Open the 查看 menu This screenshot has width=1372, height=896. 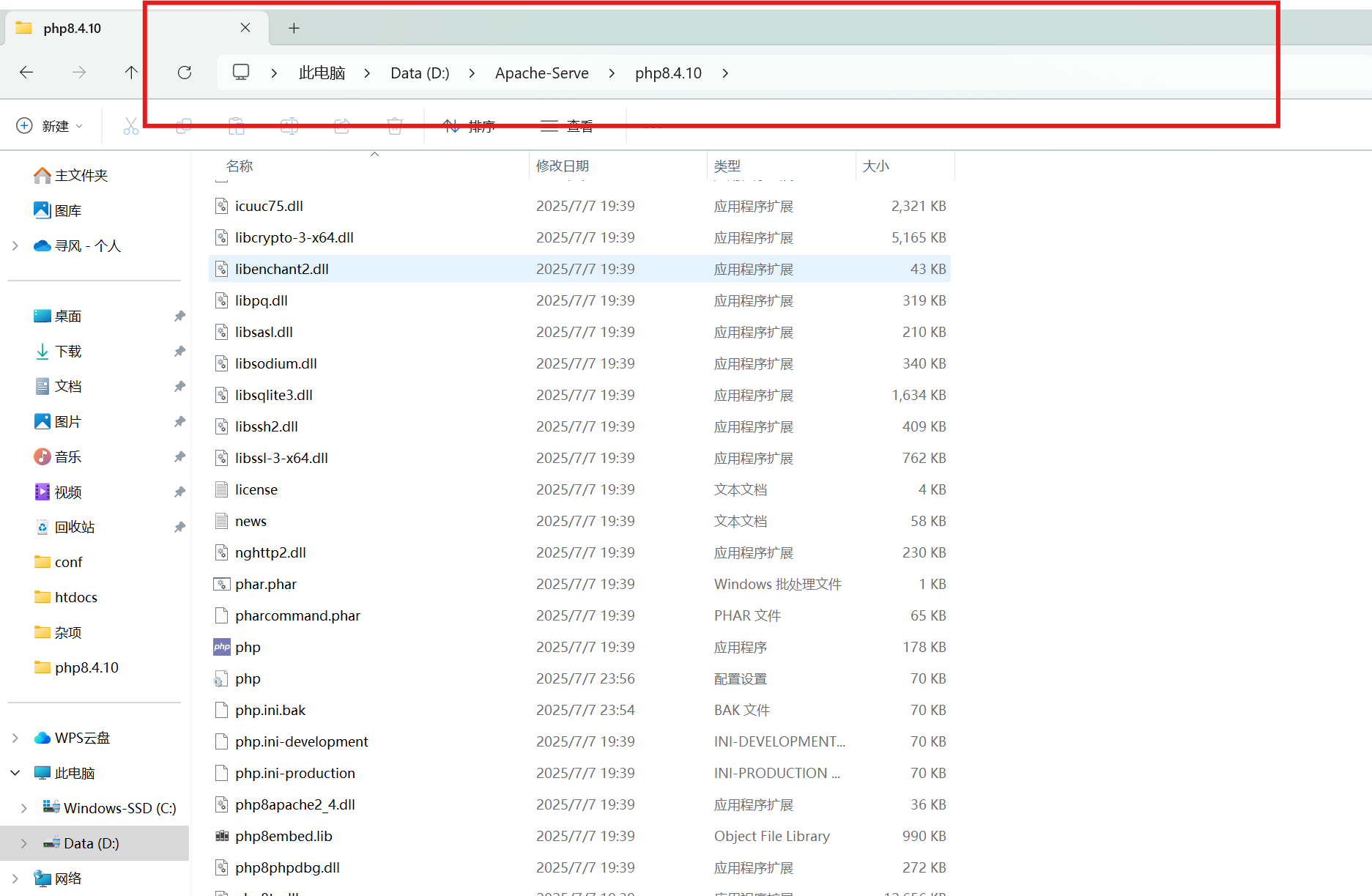point(568,125)
